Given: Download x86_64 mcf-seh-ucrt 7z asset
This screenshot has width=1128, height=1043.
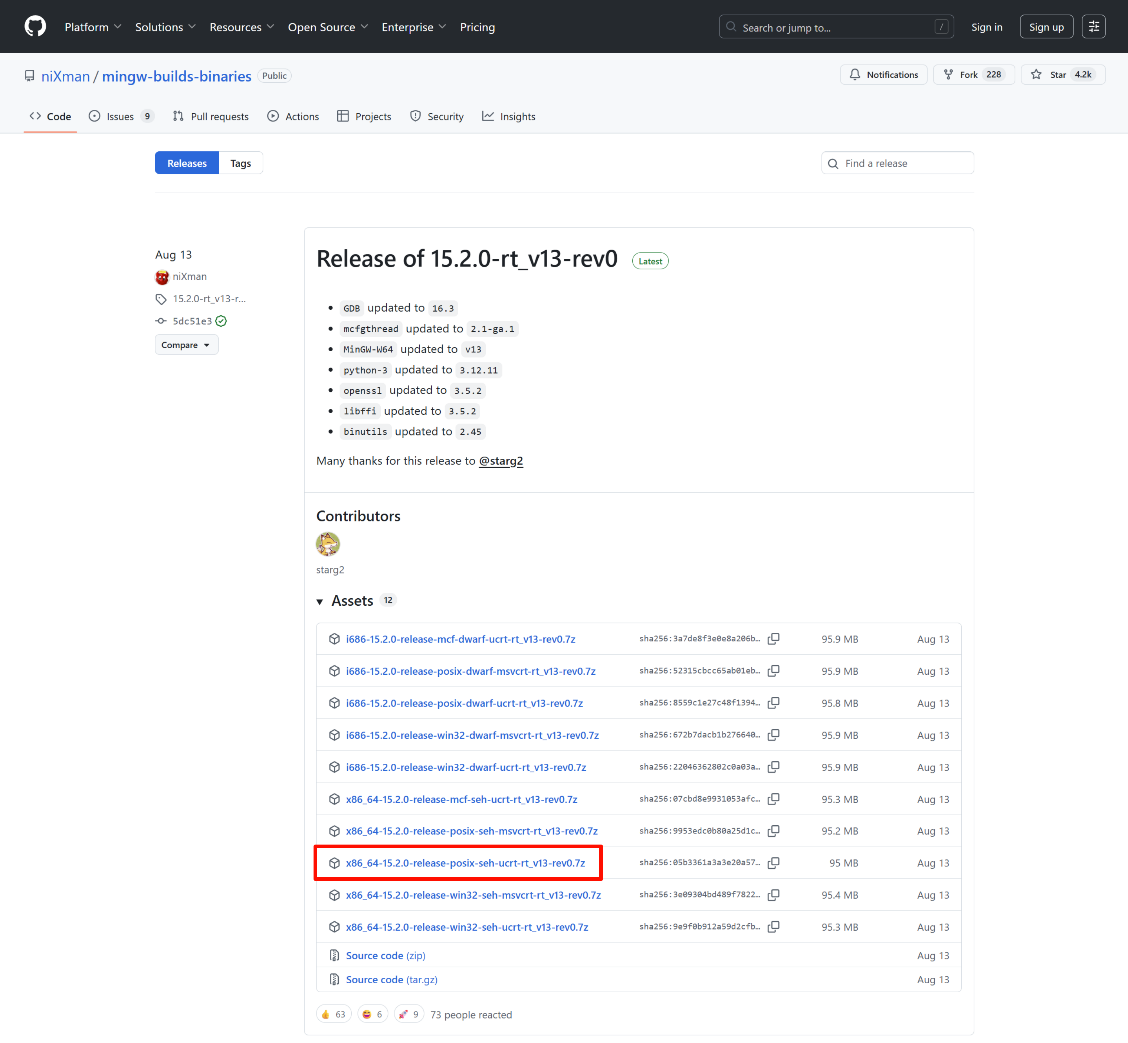Looking at the screenshot, I should [461, 800].
